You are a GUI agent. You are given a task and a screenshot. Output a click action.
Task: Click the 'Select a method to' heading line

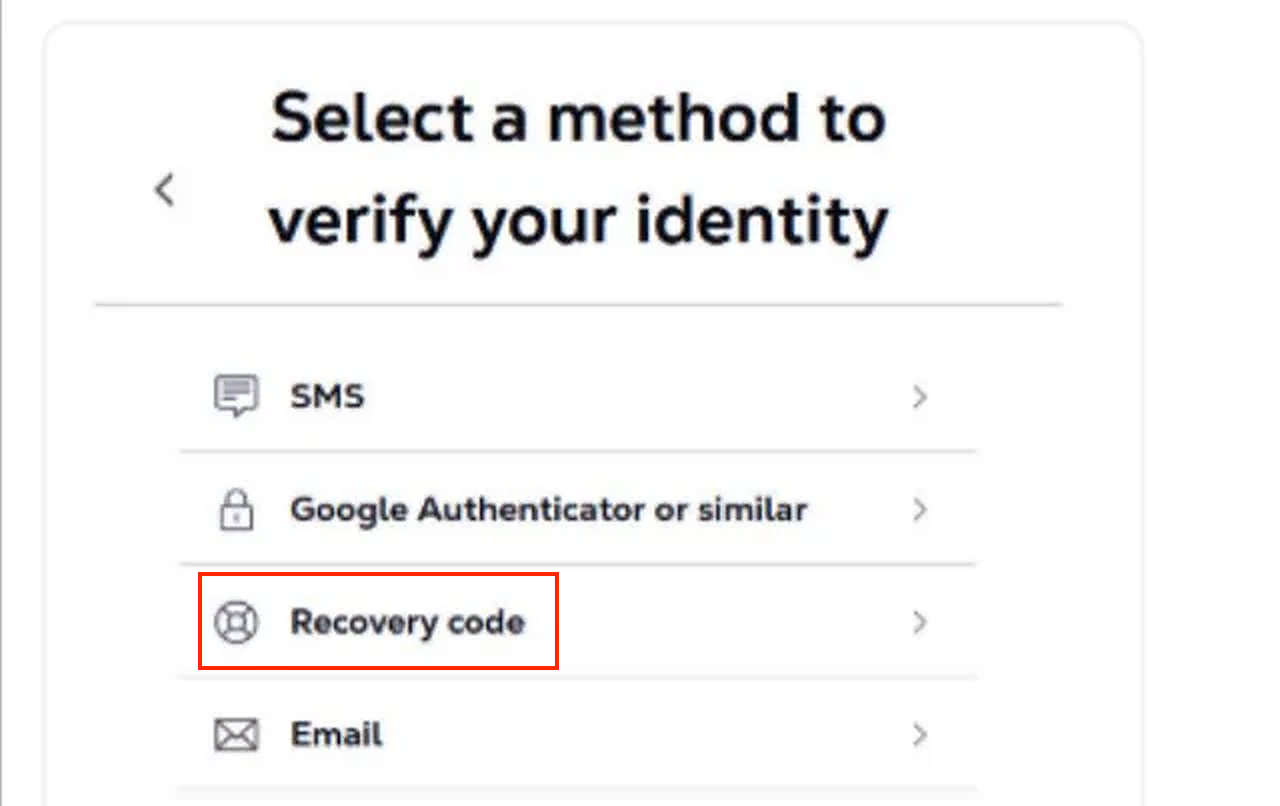pos(578,118)
